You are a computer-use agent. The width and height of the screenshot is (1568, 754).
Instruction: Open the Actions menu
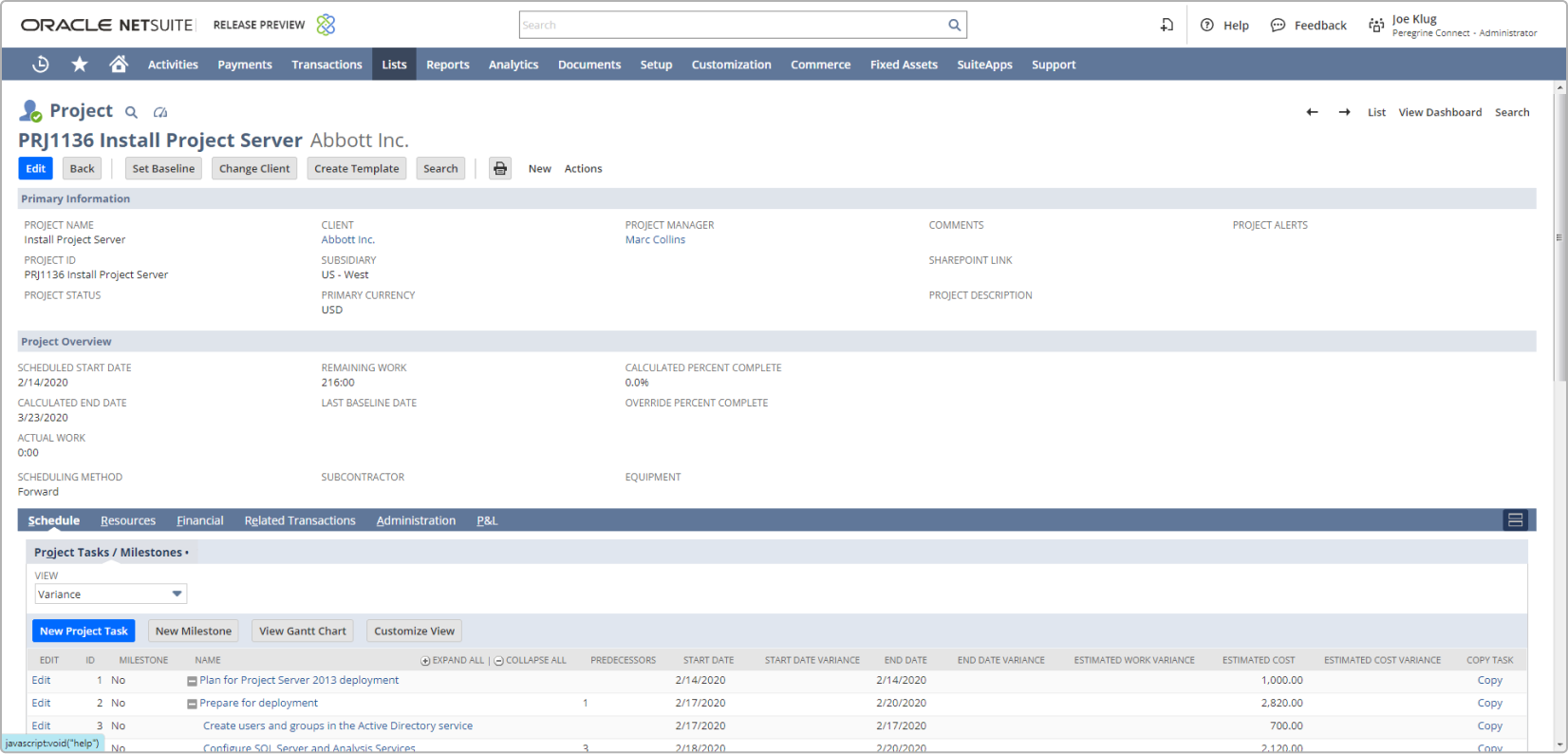pyautogui.click(x=583, y=168)
